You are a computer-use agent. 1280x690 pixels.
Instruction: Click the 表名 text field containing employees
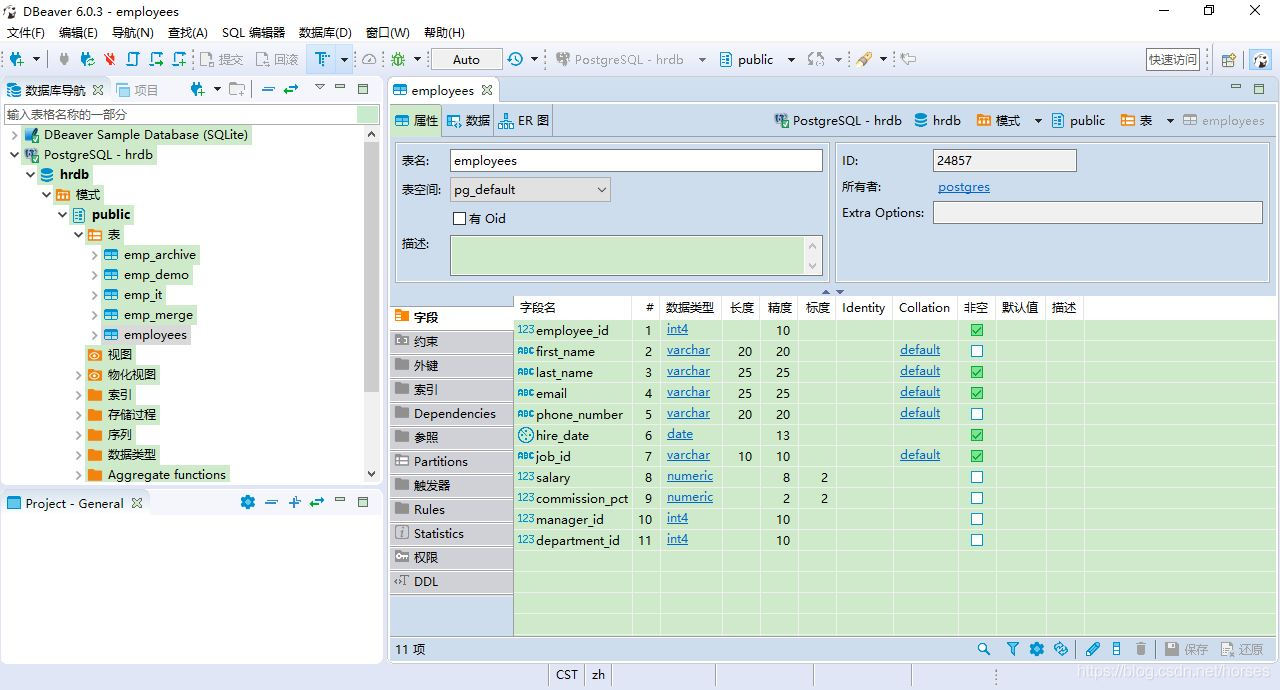click(635, 160)
